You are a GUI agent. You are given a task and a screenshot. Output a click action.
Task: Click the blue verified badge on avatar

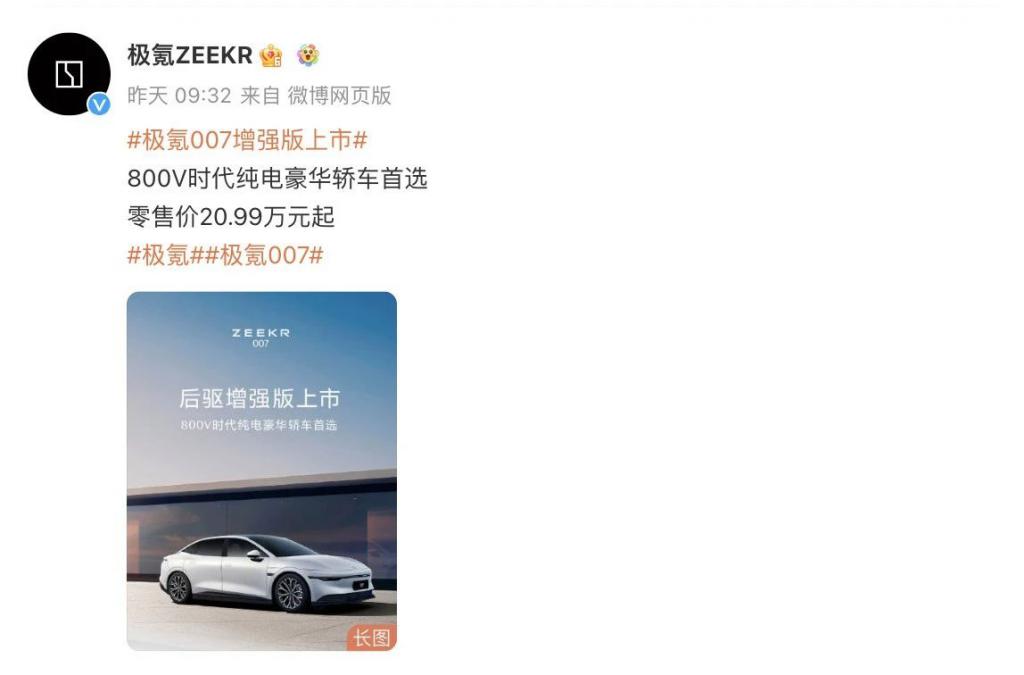99,104
